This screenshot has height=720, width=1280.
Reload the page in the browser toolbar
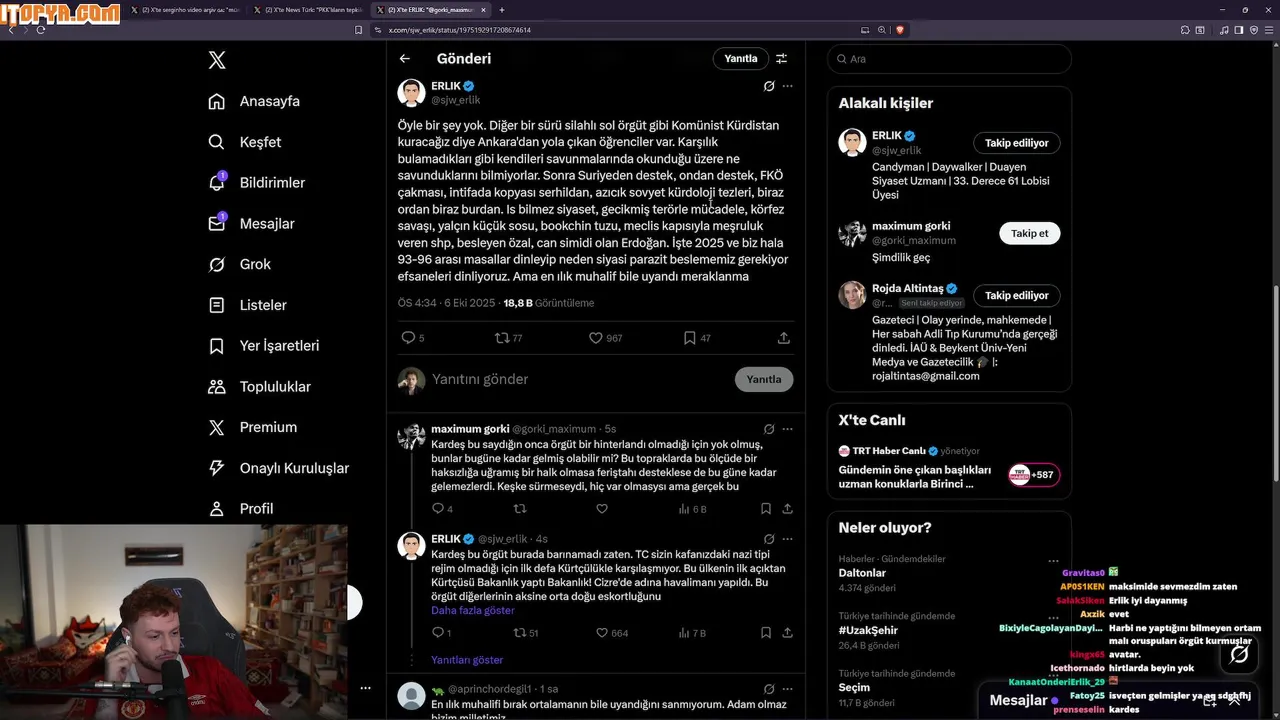41,30
